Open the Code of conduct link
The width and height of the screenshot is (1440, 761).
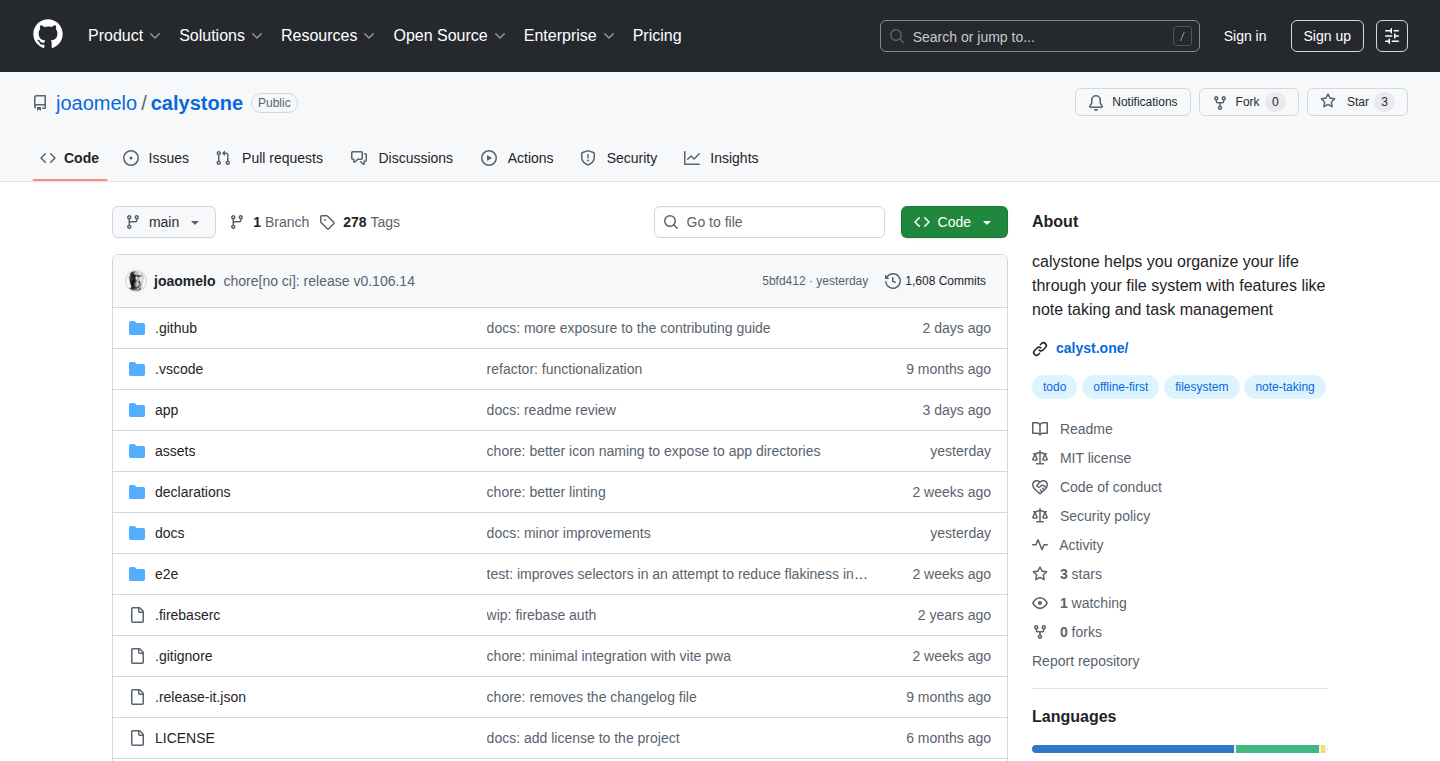(1098, 487)
